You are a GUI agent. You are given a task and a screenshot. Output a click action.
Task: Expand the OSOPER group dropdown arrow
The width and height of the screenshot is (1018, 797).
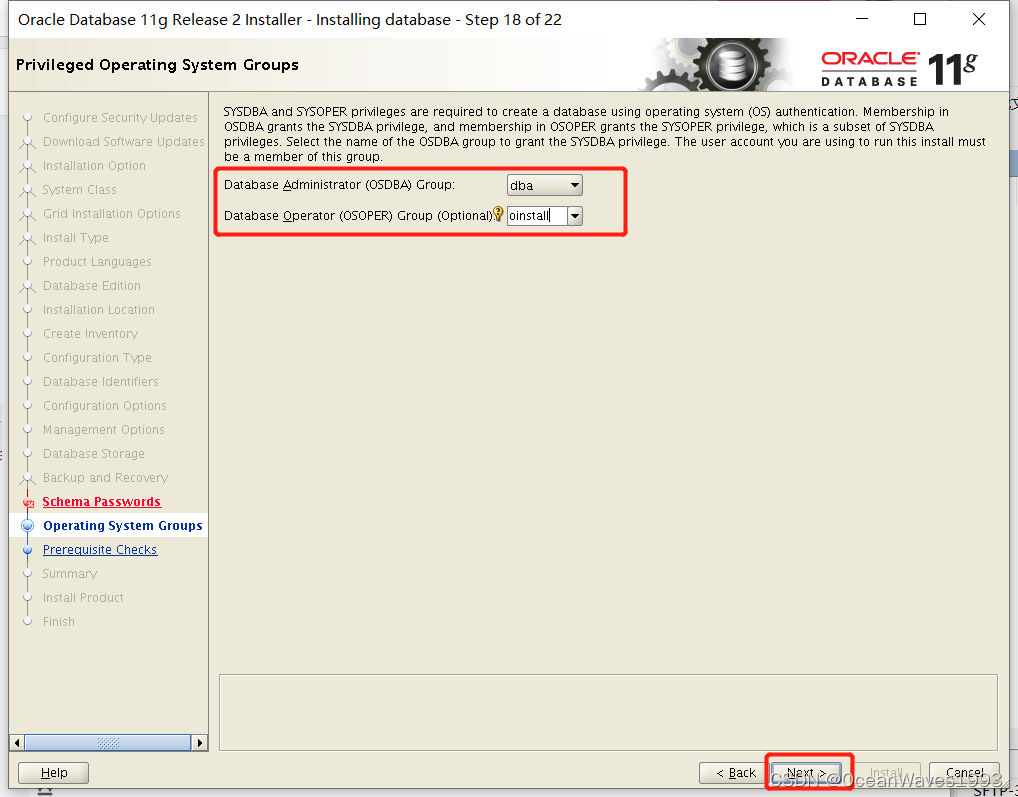(575, 215)
